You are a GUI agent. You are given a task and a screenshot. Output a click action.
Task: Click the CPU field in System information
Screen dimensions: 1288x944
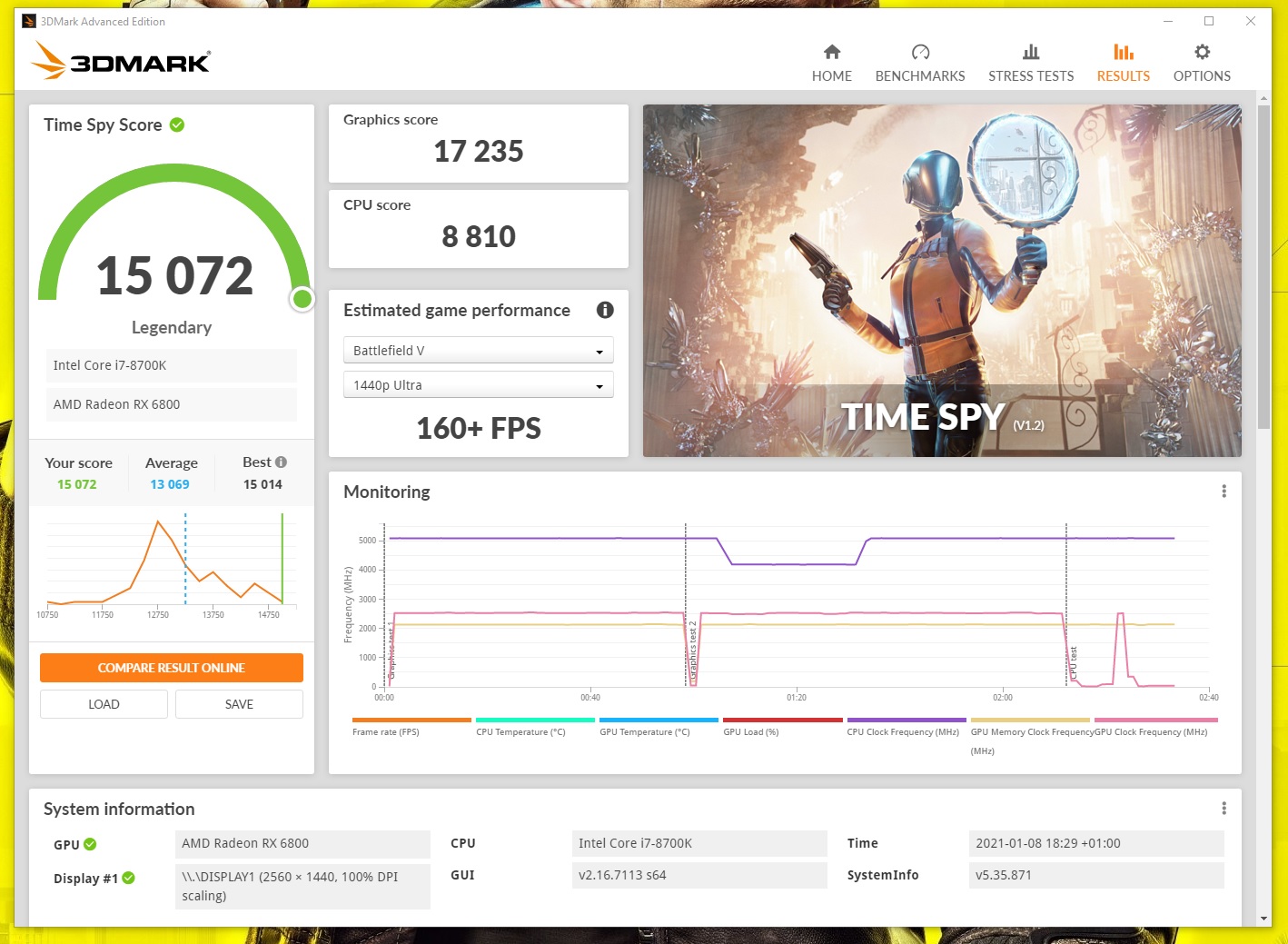[699, 843]
